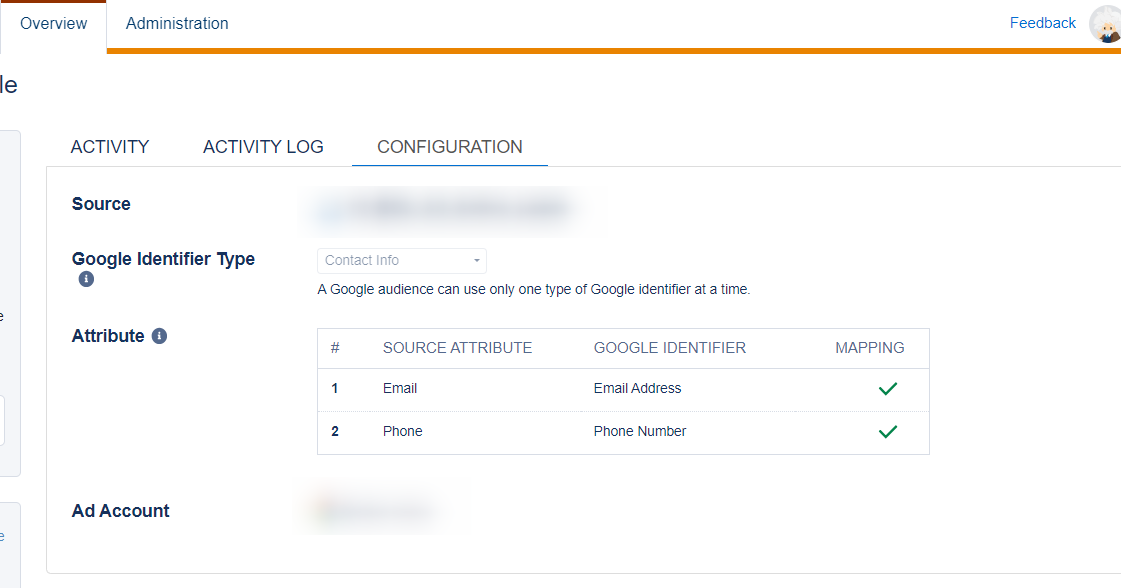Open the ACTIVITY LOG tab

(x=263, y=147)
